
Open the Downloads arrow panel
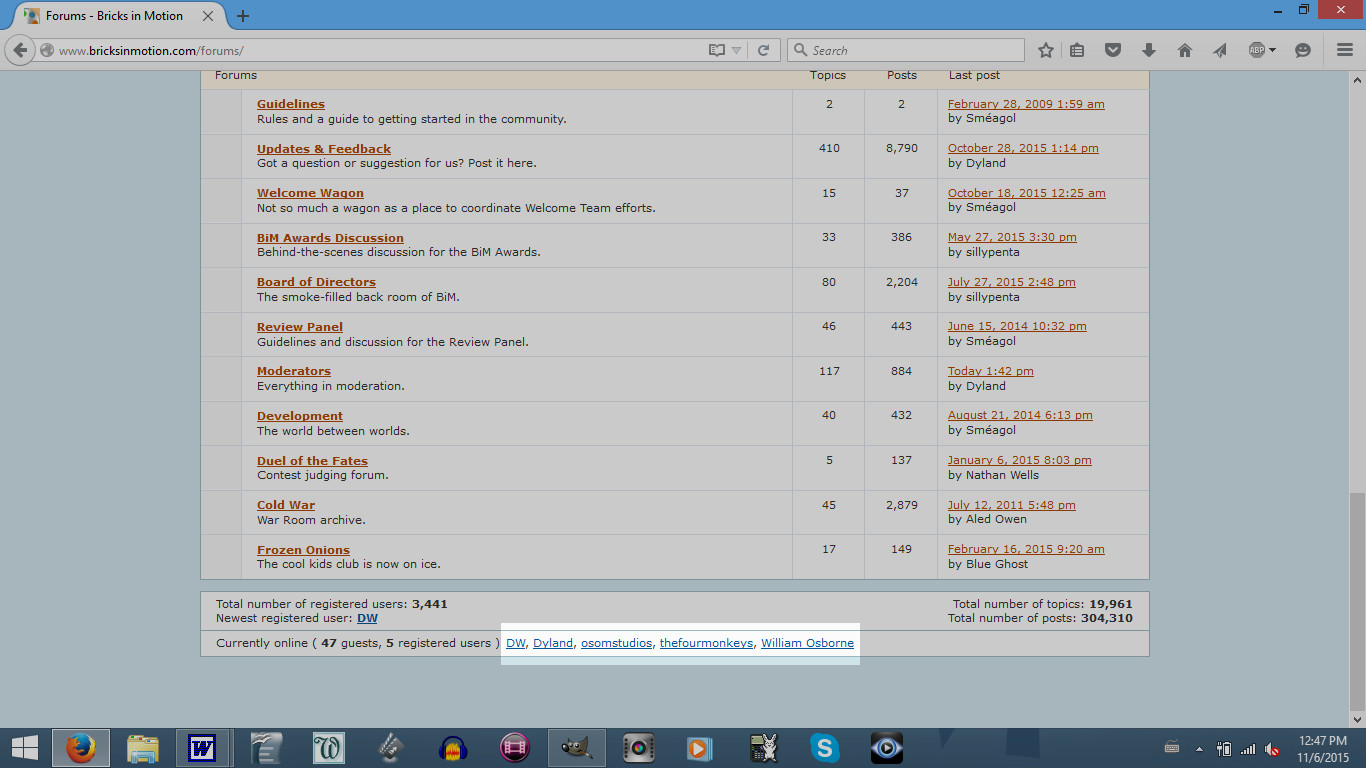point(1149,50)
